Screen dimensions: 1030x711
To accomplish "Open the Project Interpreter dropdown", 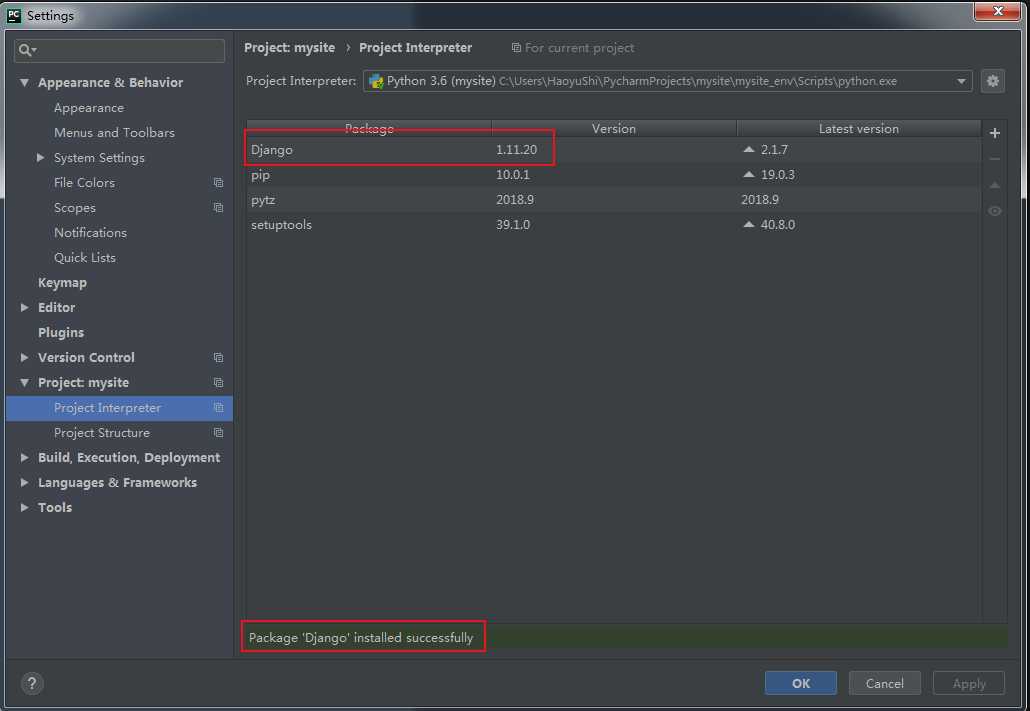I will point(961,81).
